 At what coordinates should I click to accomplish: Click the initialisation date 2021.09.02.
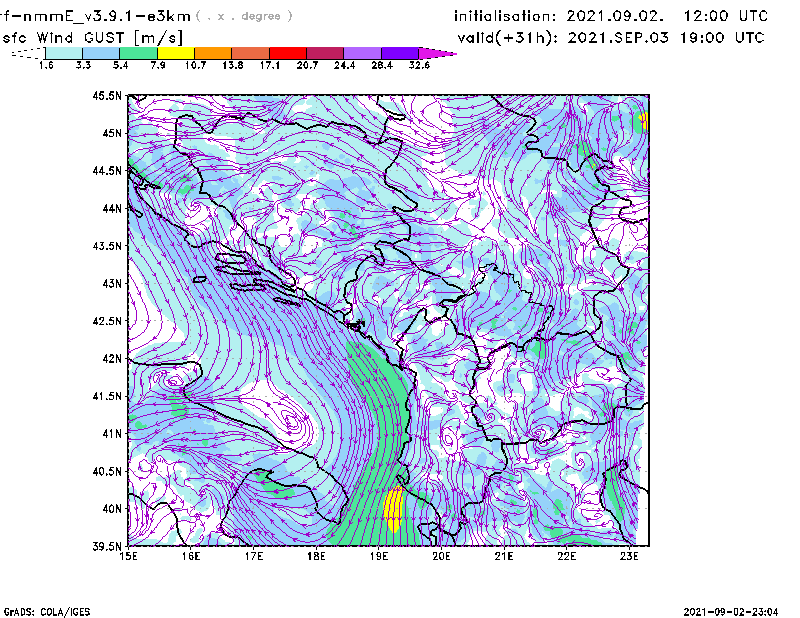[615, 16]
